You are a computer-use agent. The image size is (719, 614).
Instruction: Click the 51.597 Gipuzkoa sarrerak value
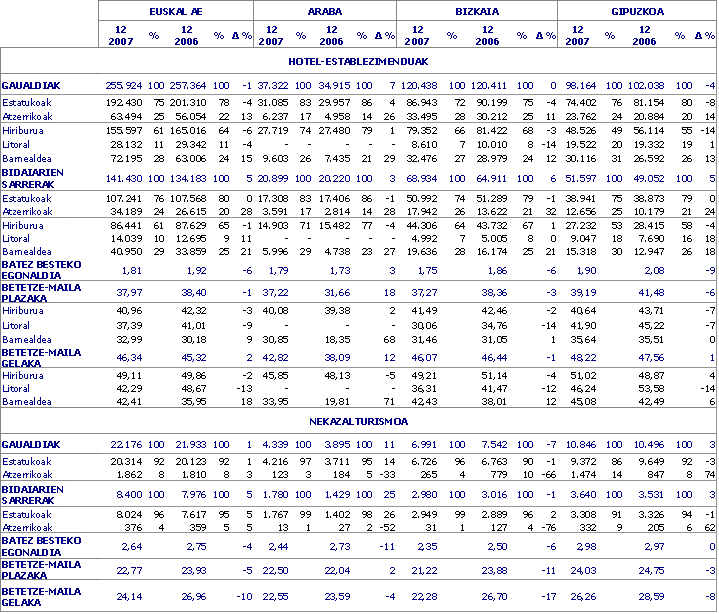coord(591,176)
